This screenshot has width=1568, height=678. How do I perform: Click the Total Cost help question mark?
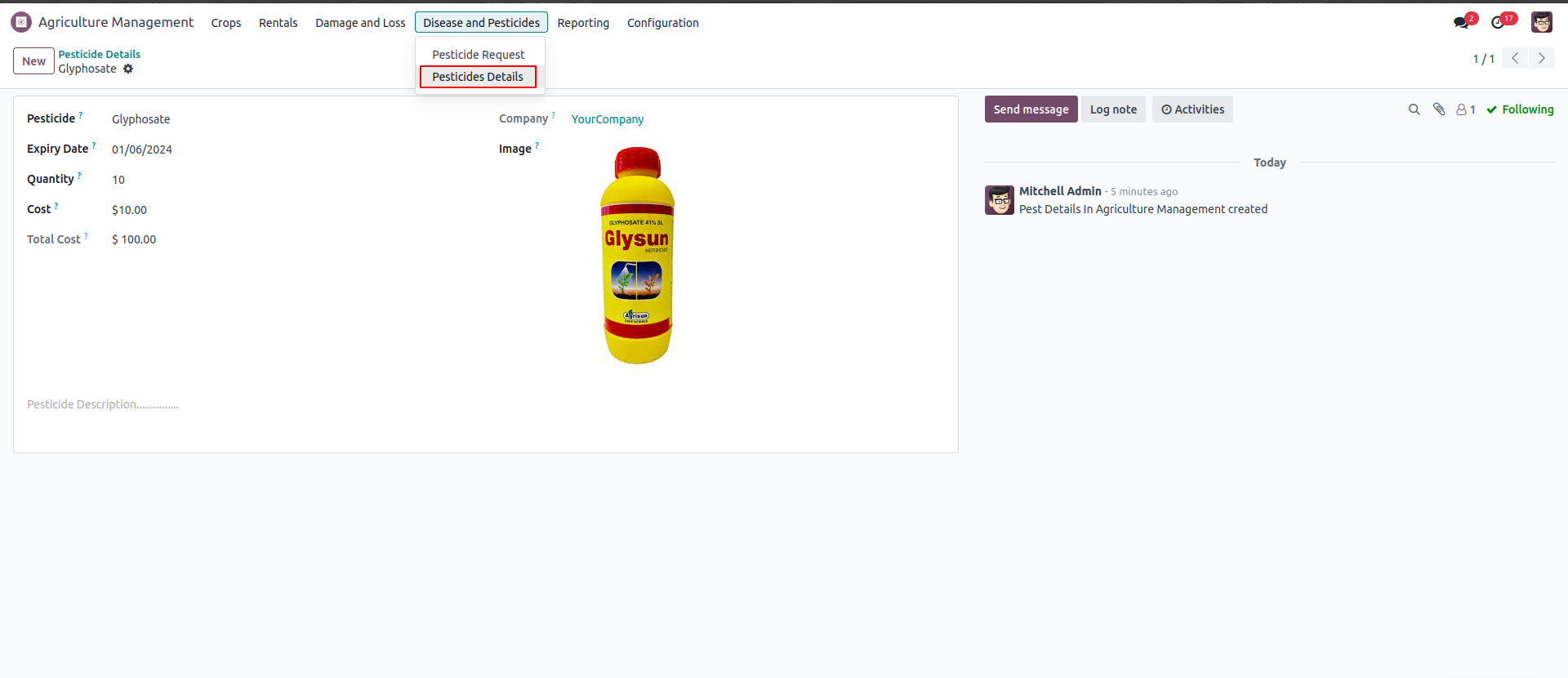click(86, 236)
